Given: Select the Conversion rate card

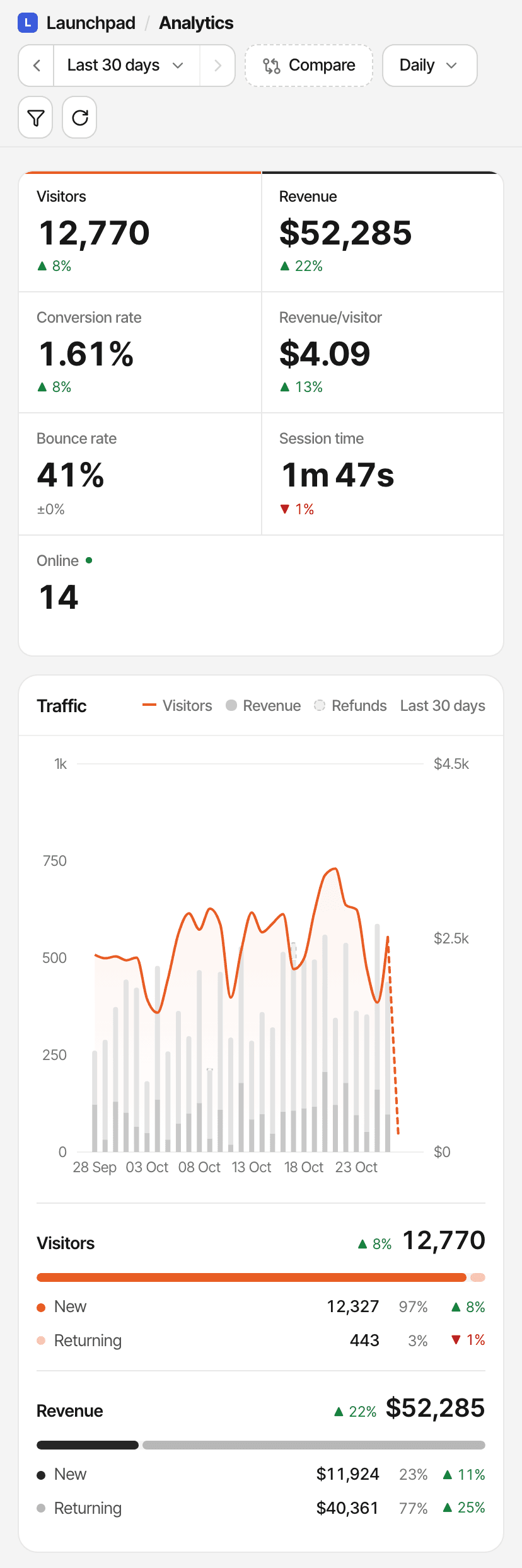Looking at the screenshot, I should point(140,352).
